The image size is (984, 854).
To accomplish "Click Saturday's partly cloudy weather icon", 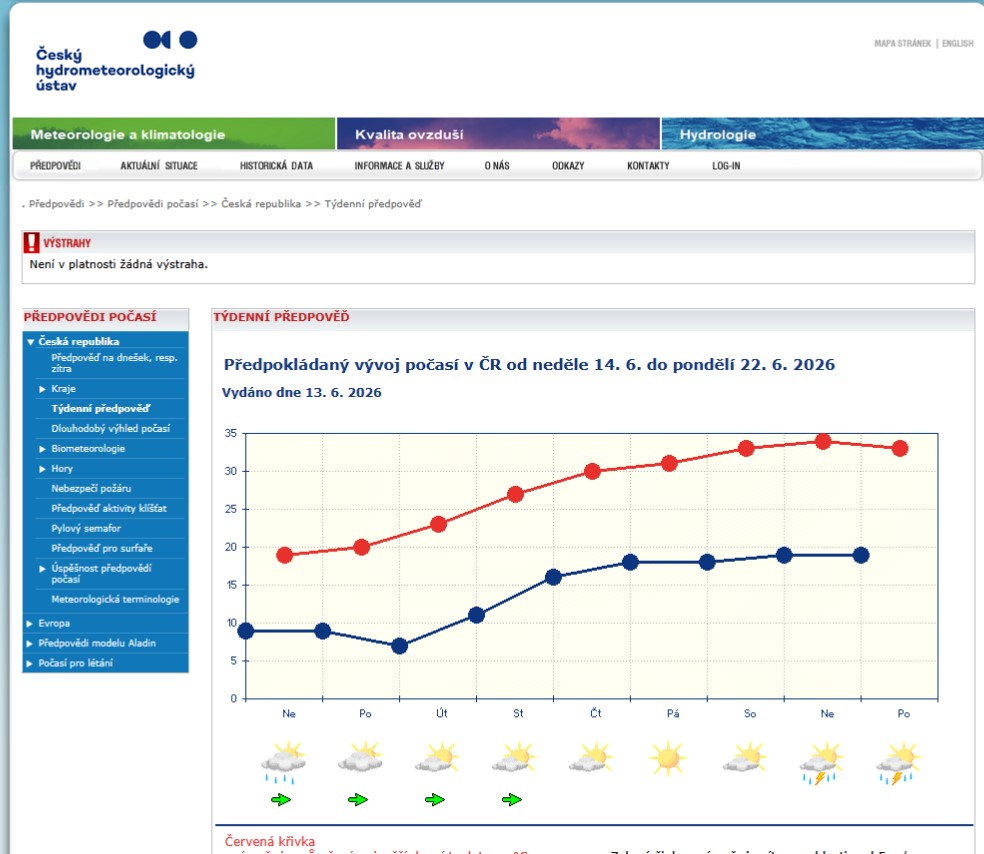I will pos(745,758).
